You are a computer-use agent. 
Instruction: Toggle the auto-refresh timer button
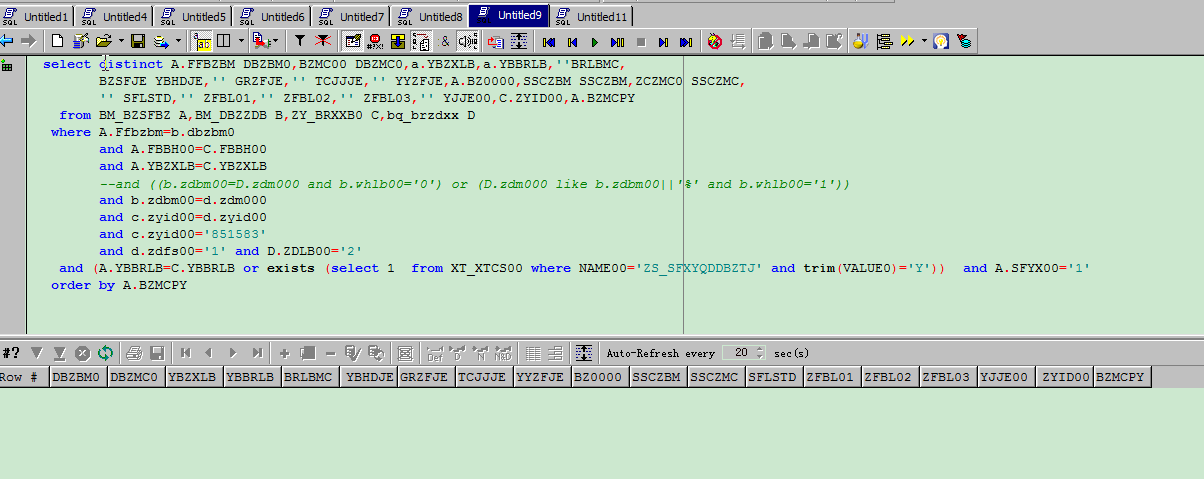pos(584,353)
